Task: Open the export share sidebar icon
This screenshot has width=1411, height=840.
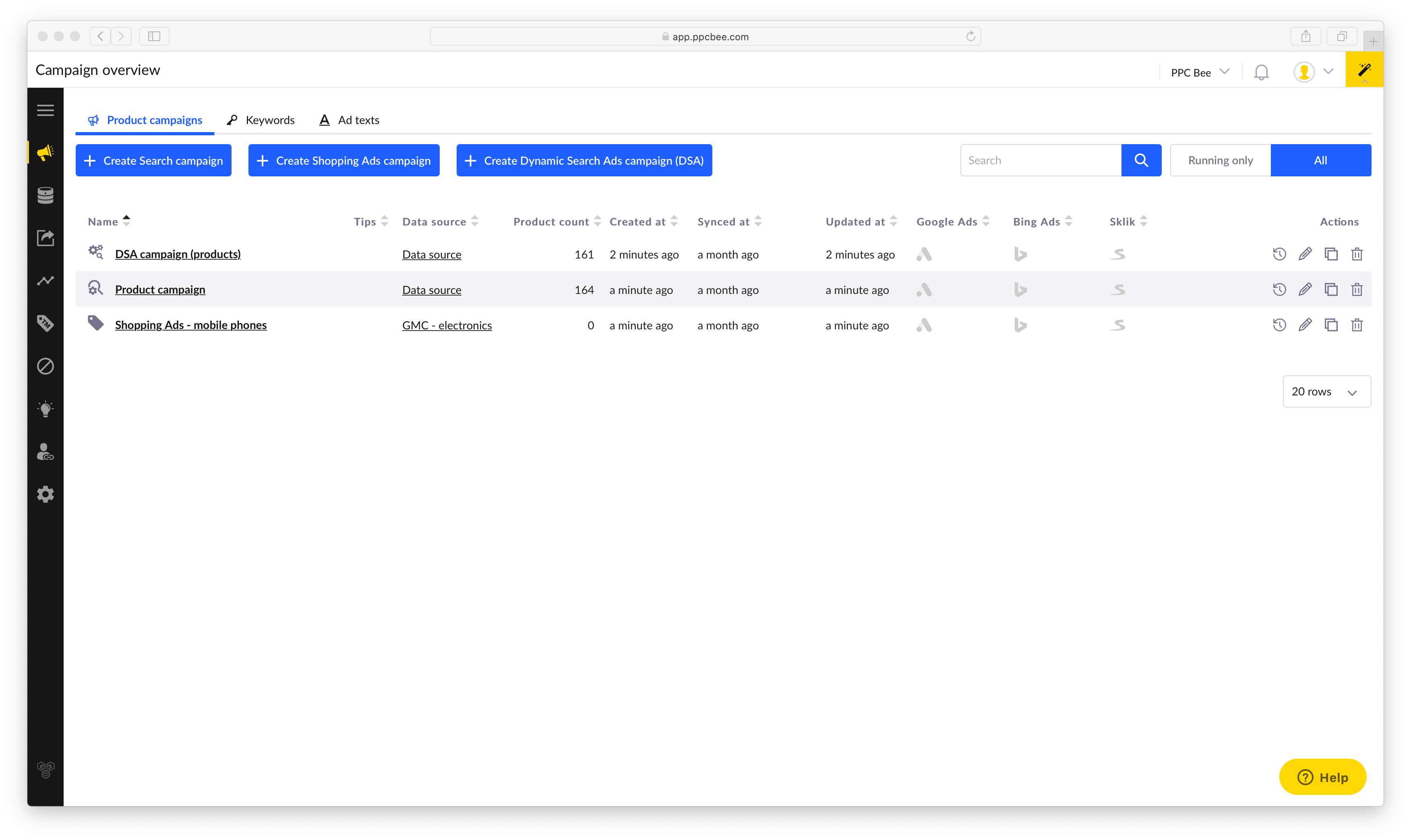Action: (45, 238)
